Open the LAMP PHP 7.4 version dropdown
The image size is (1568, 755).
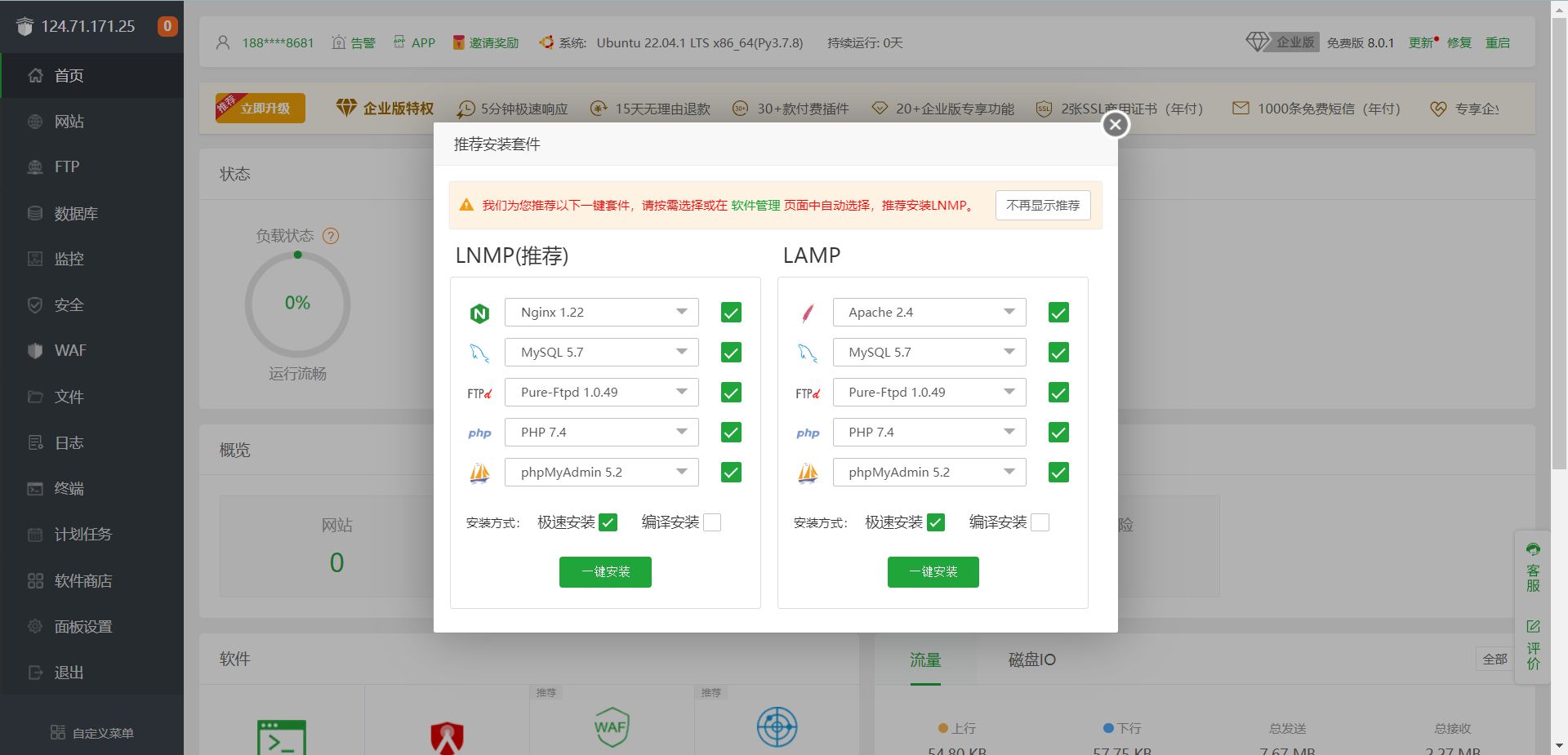pos(929,433)
